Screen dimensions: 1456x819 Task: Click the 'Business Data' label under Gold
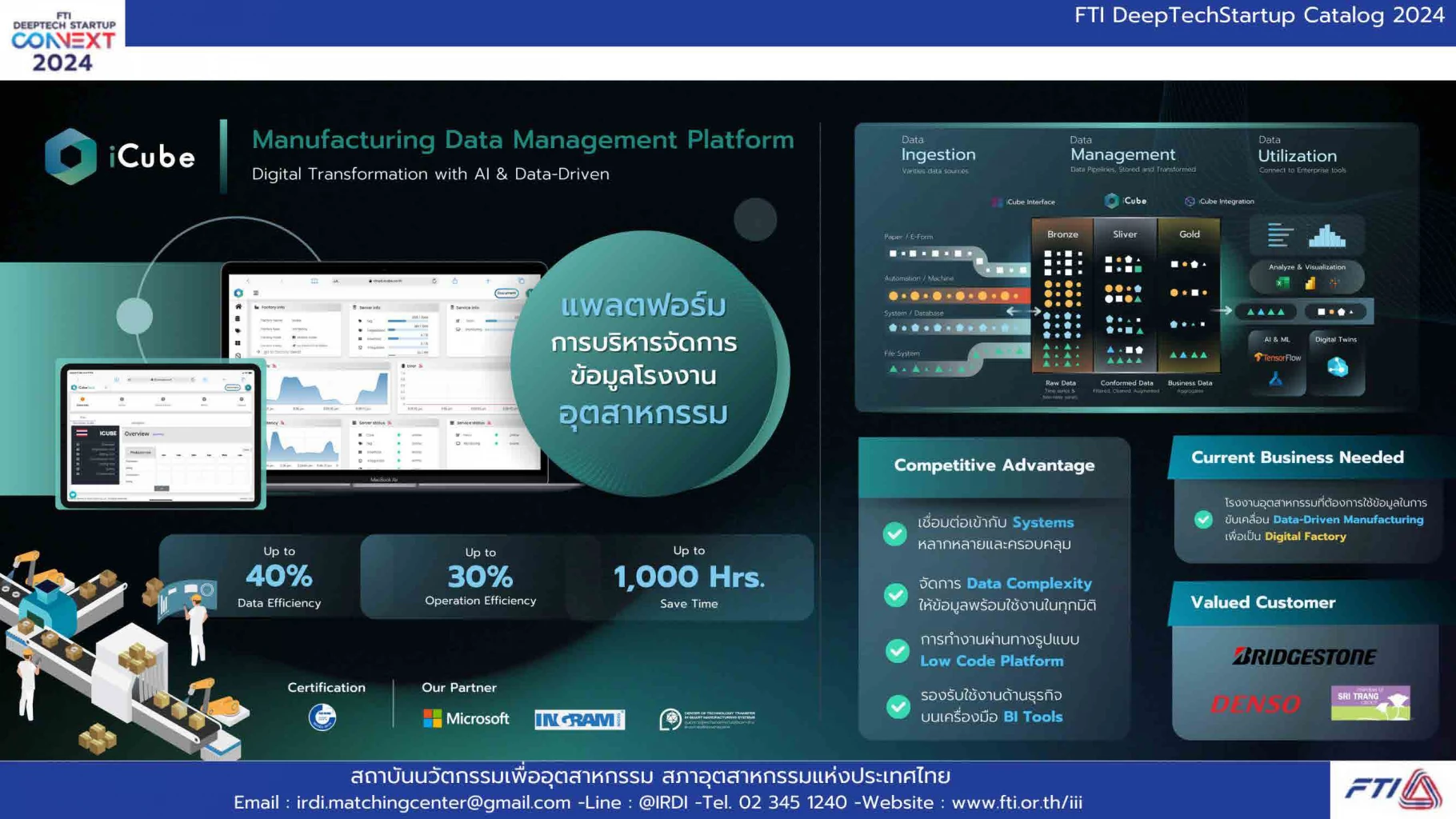pyautogui.click(x=1190, y=383)
